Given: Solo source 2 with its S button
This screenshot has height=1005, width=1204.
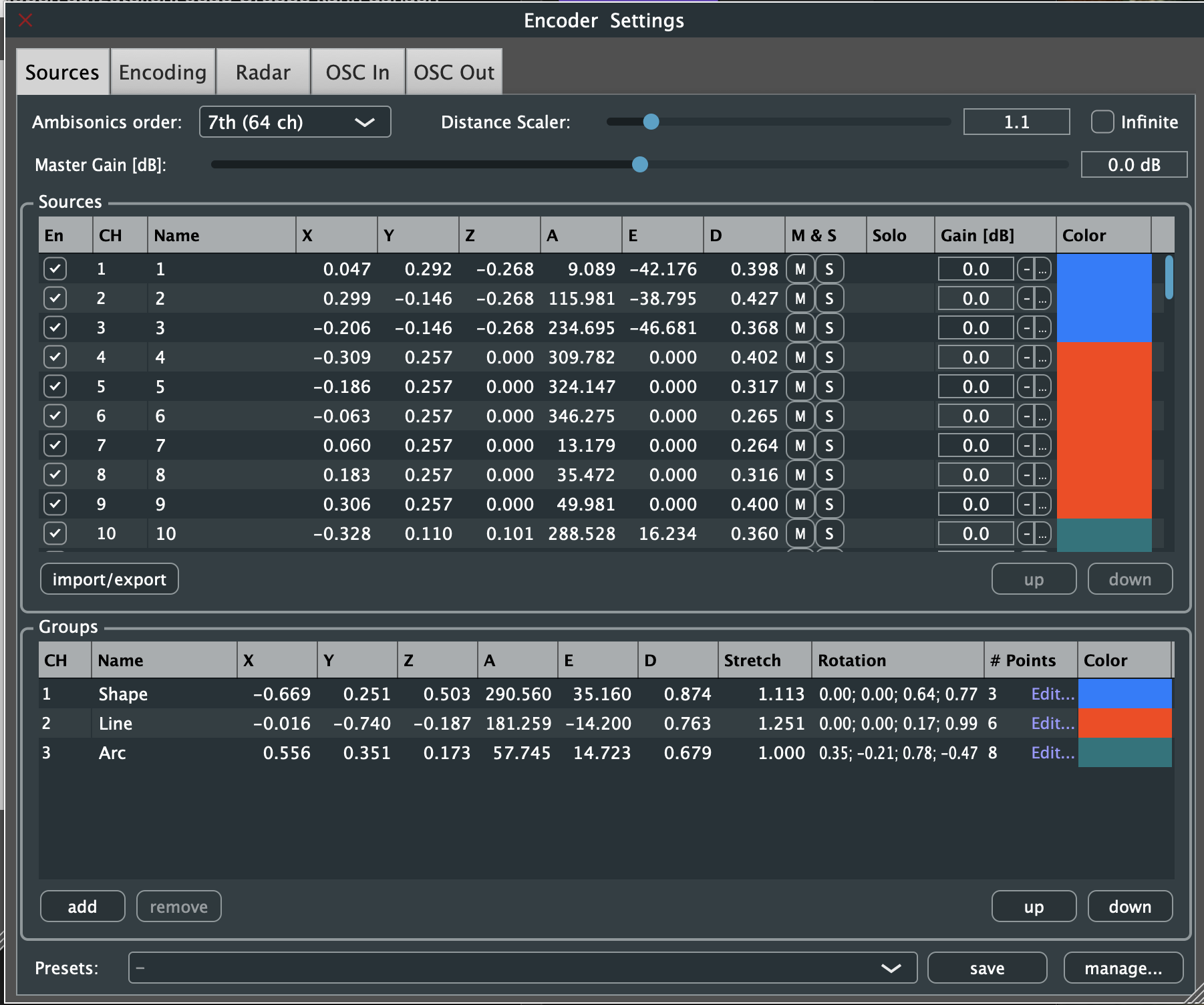Looking at the screenshot, I should (829, 298).
